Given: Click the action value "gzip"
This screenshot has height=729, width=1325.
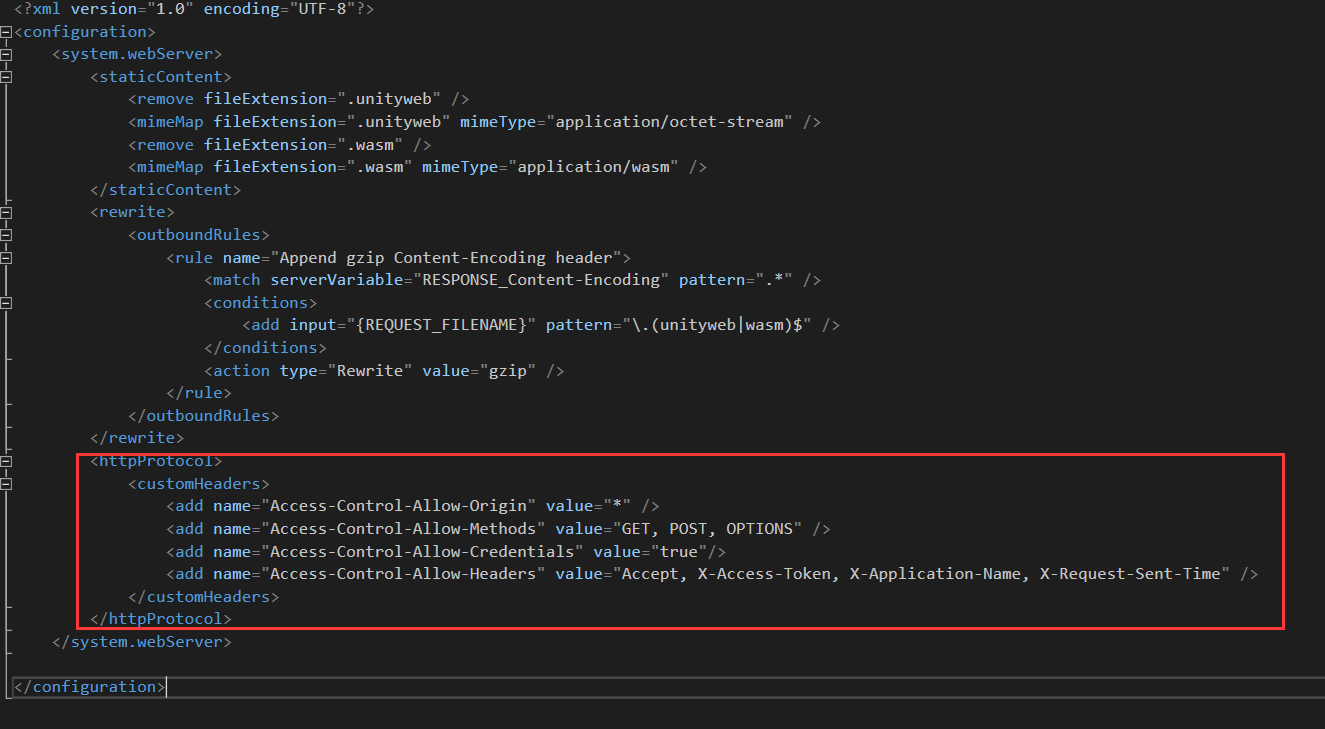Looking at the screenshot, I should point(507,371).
